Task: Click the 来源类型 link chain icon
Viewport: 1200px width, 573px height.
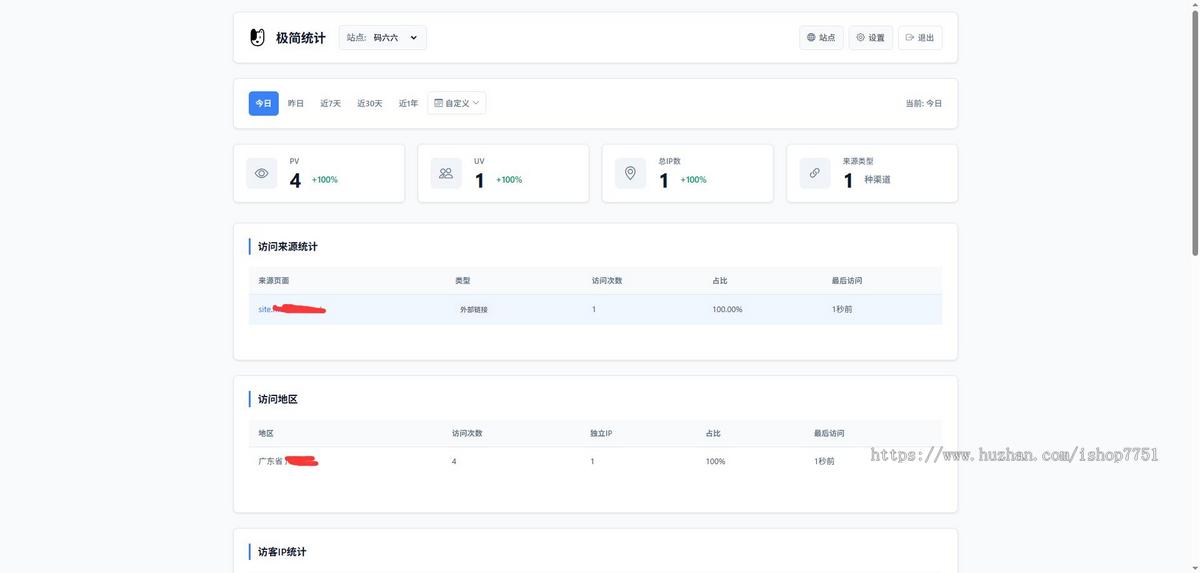Action: pos(815,173)
